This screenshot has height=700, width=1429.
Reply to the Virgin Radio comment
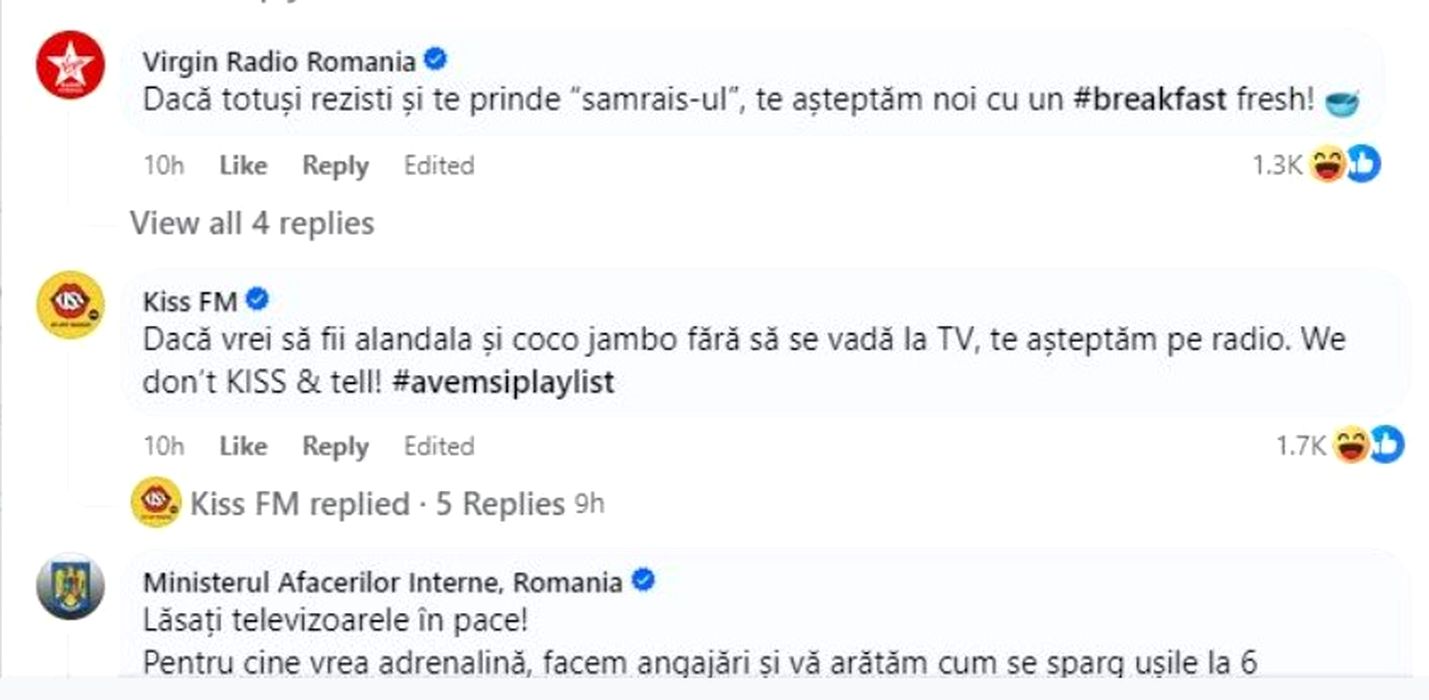[335, 165]
